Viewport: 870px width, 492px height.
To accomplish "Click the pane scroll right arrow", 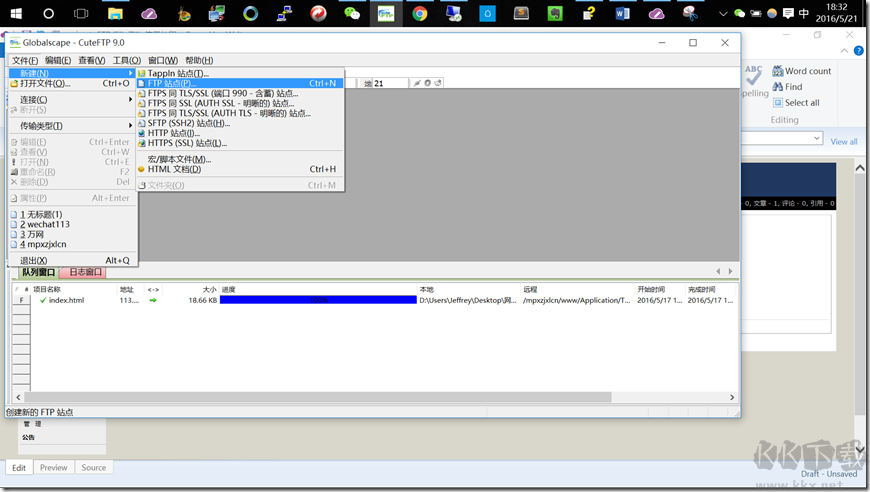I will pos(730,271).
